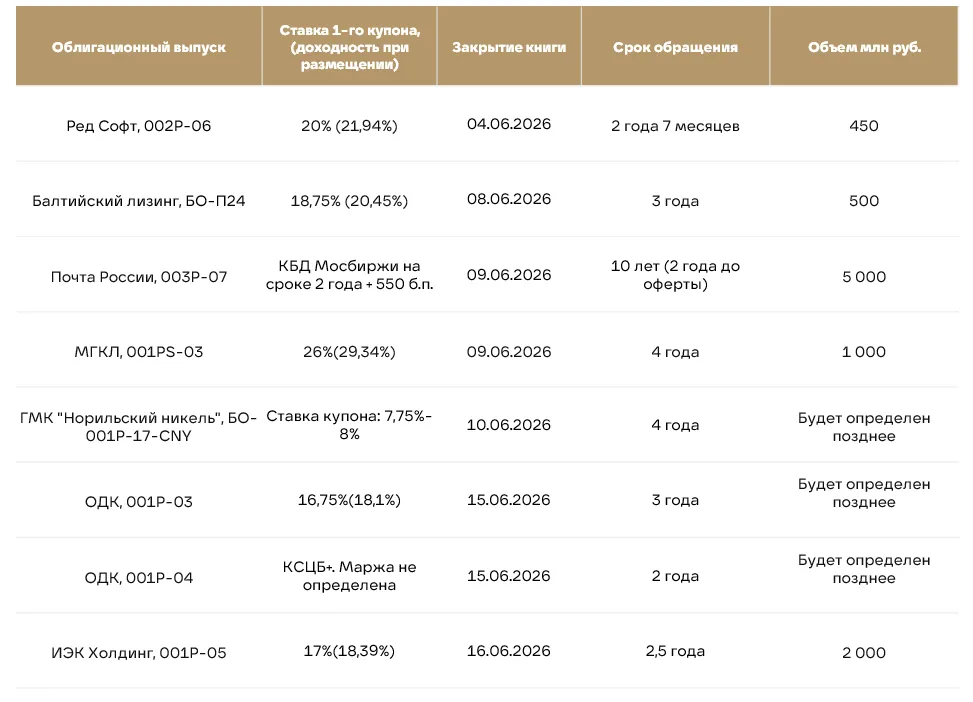Click the 'Закрытие книги' header cell
Image resolution: width=973 pixels, height=702 pixels.
coord(509,47)
